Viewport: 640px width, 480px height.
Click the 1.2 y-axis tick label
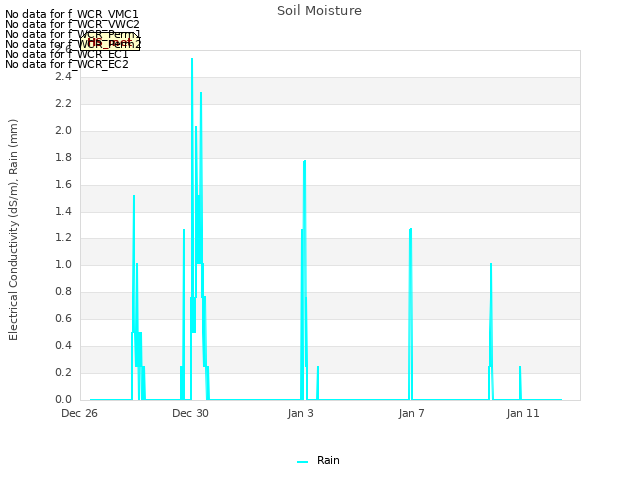click(63, 238)
